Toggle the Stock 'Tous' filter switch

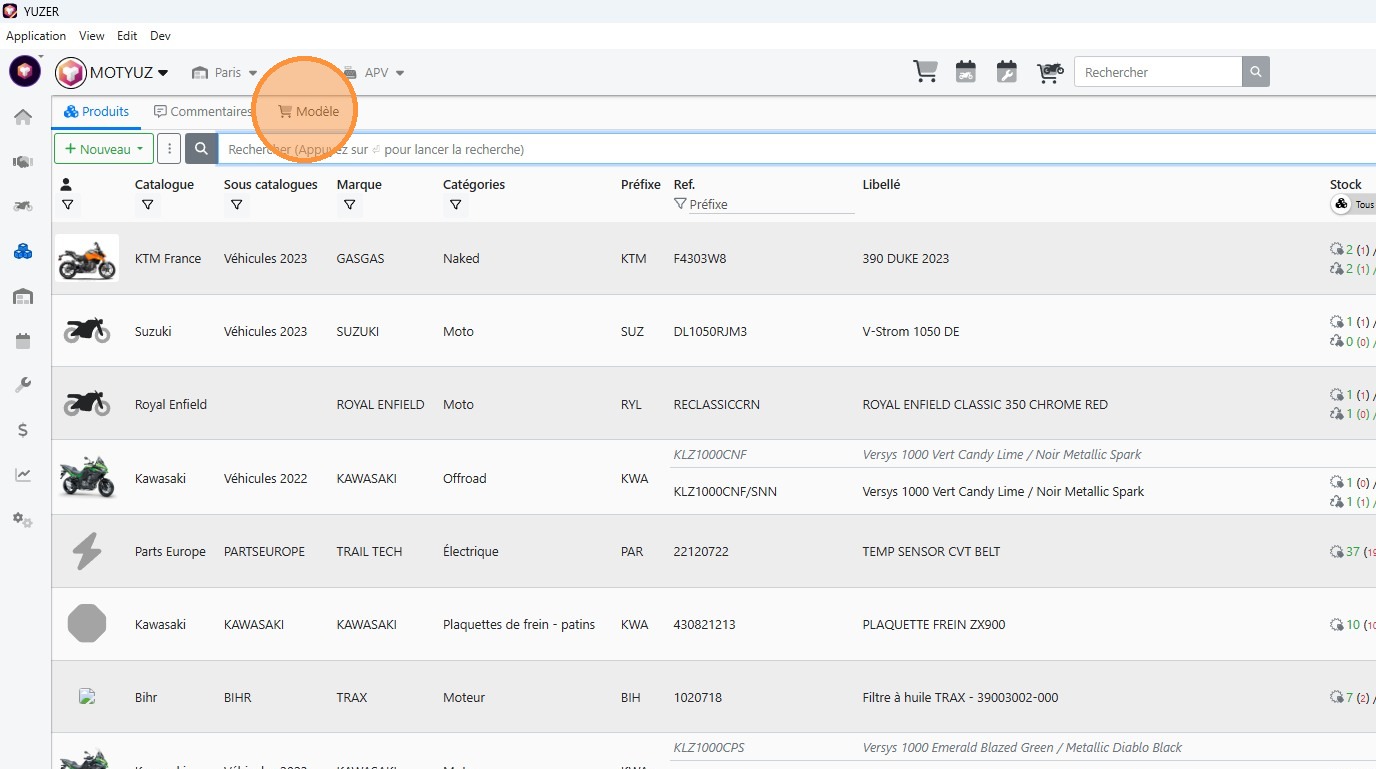(x=1353, y=204)
